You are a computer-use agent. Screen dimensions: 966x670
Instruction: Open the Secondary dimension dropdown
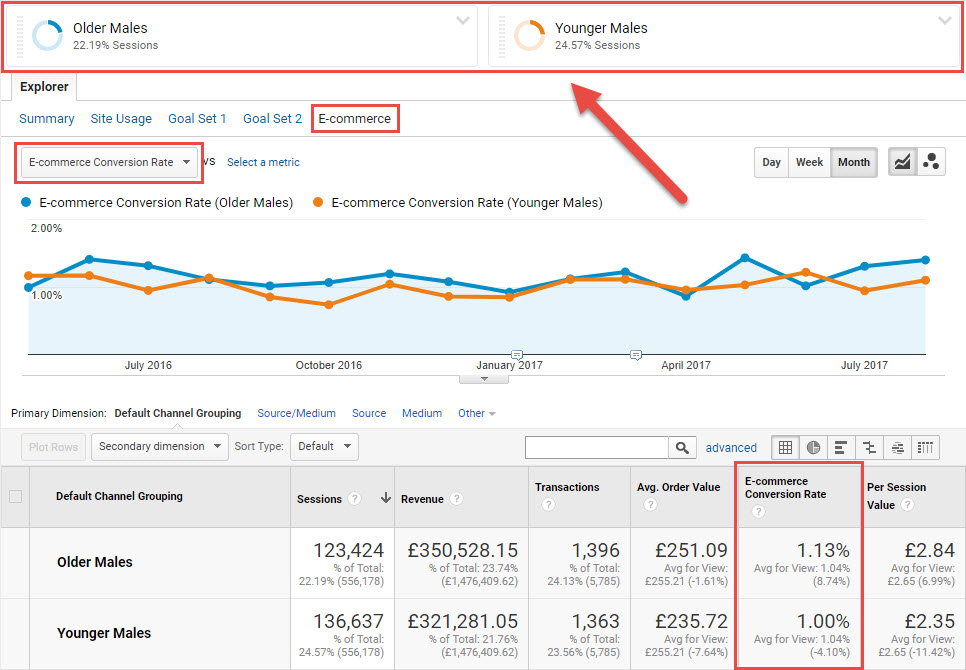158,447
